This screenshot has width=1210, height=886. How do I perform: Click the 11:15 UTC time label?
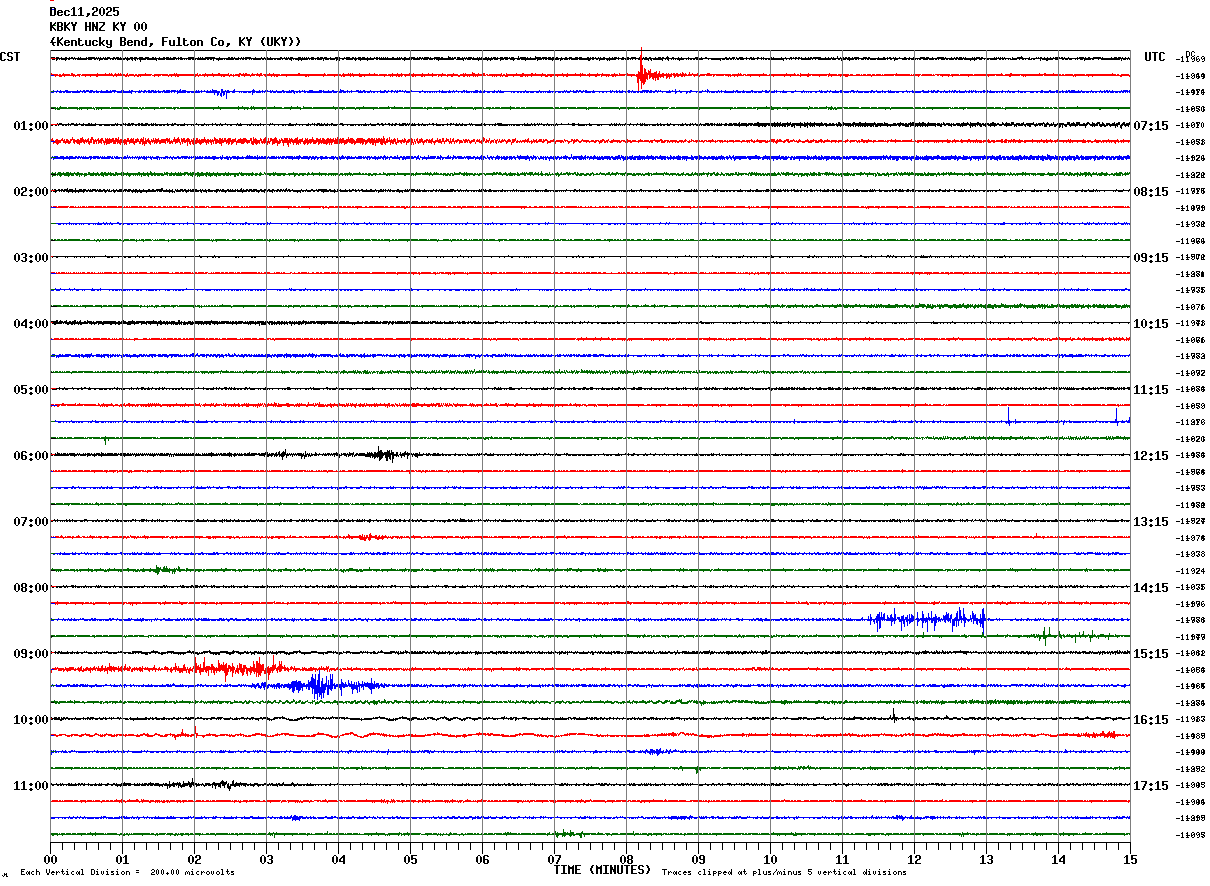point(1151,390)
